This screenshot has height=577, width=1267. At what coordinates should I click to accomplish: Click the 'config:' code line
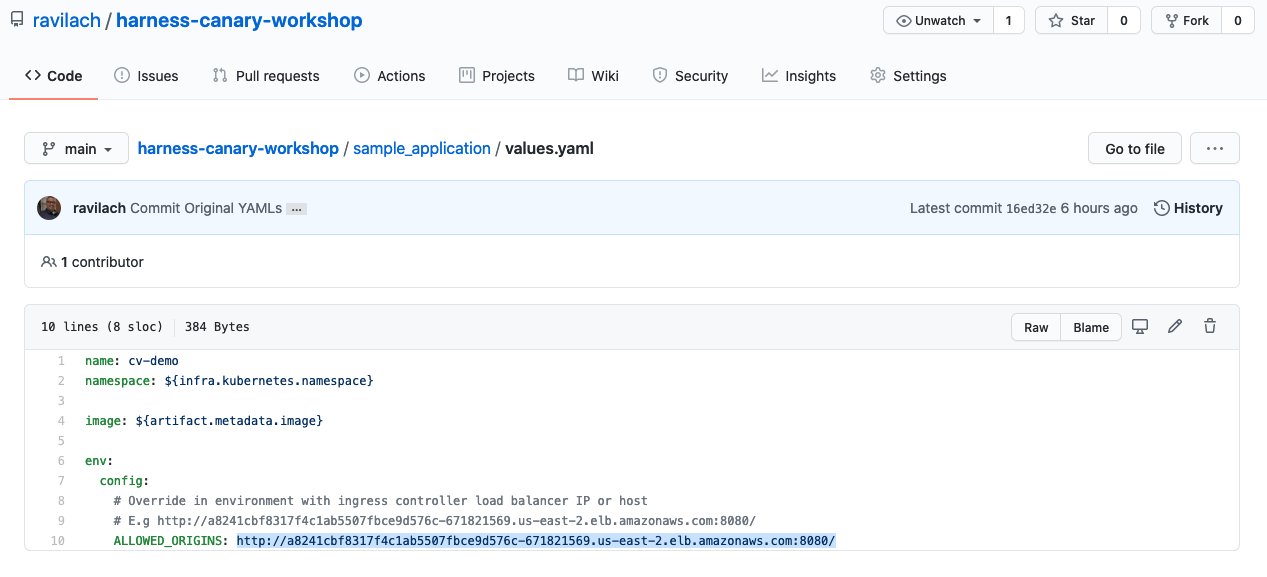tap(124, 481)
